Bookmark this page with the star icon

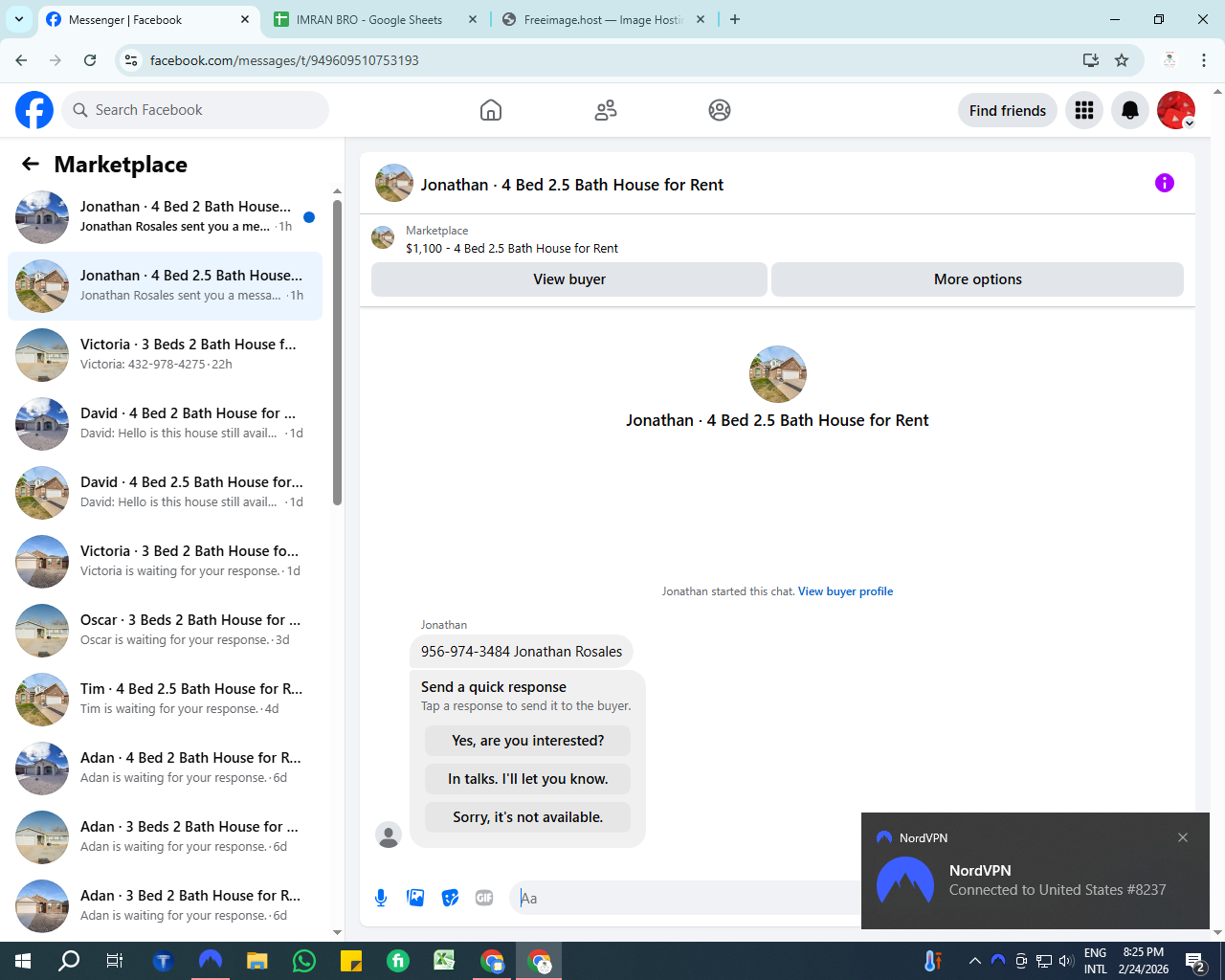[x=1122, y=60]
